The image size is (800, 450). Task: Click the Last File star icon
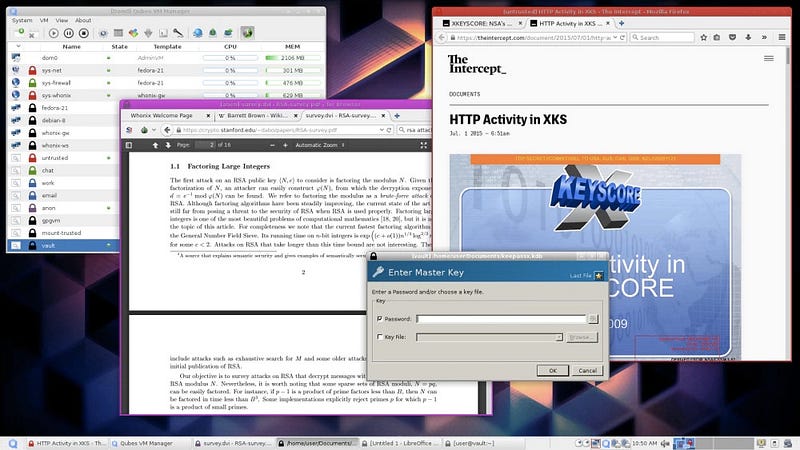pos(598,276)
